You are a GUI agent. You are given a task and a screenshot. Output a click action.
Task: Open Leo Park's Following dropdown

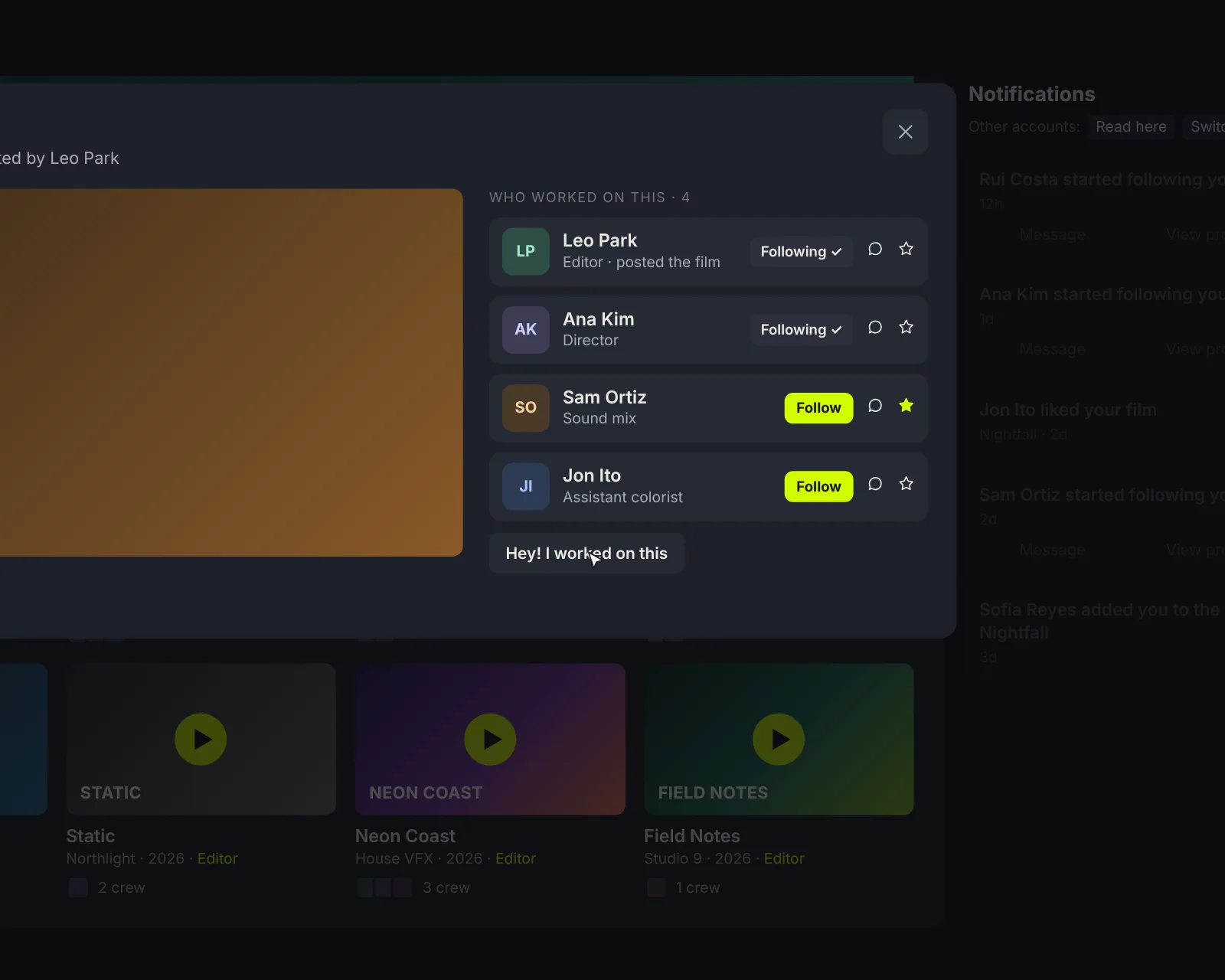801,251
